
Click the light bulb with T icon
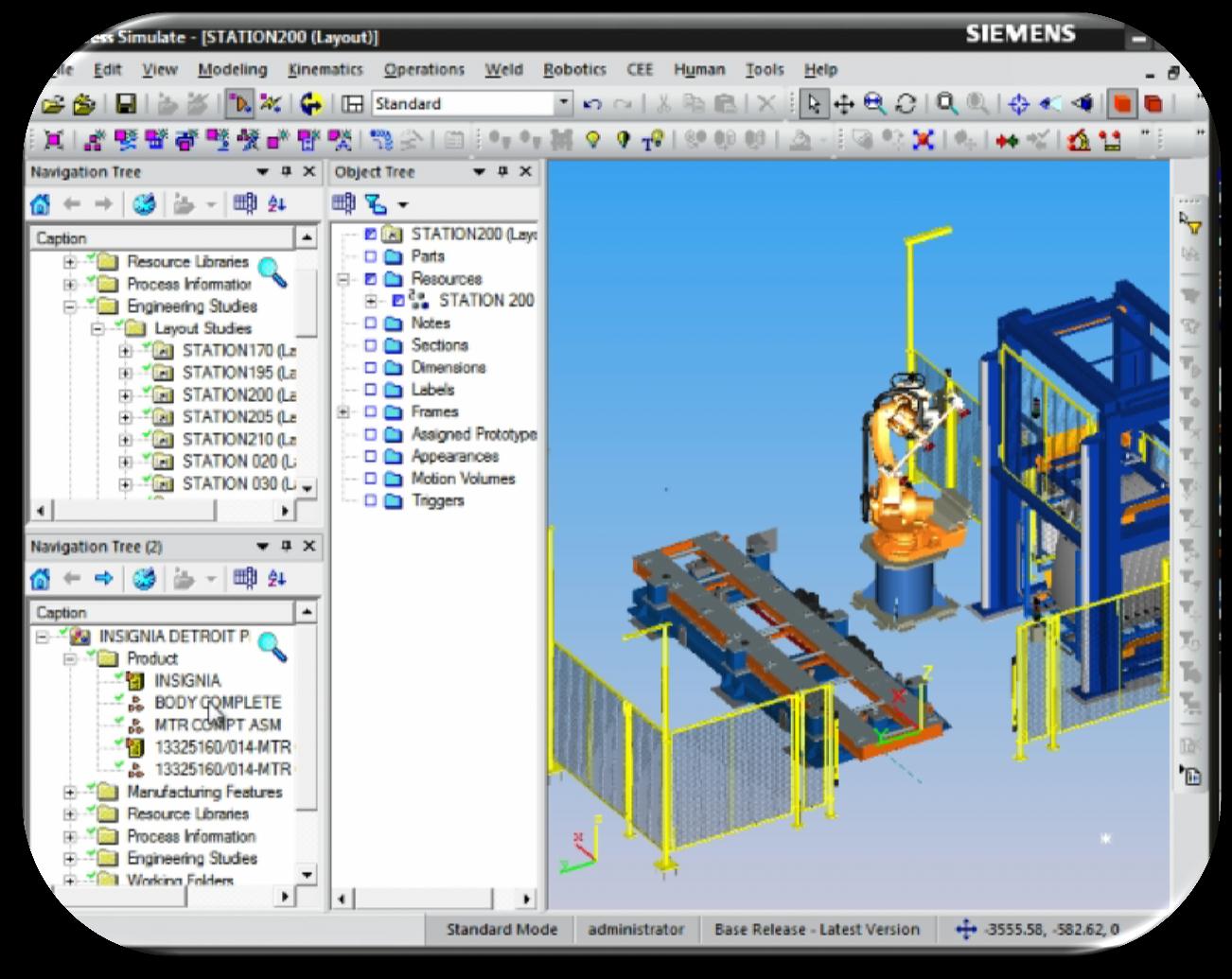click(x=652, y=140)
